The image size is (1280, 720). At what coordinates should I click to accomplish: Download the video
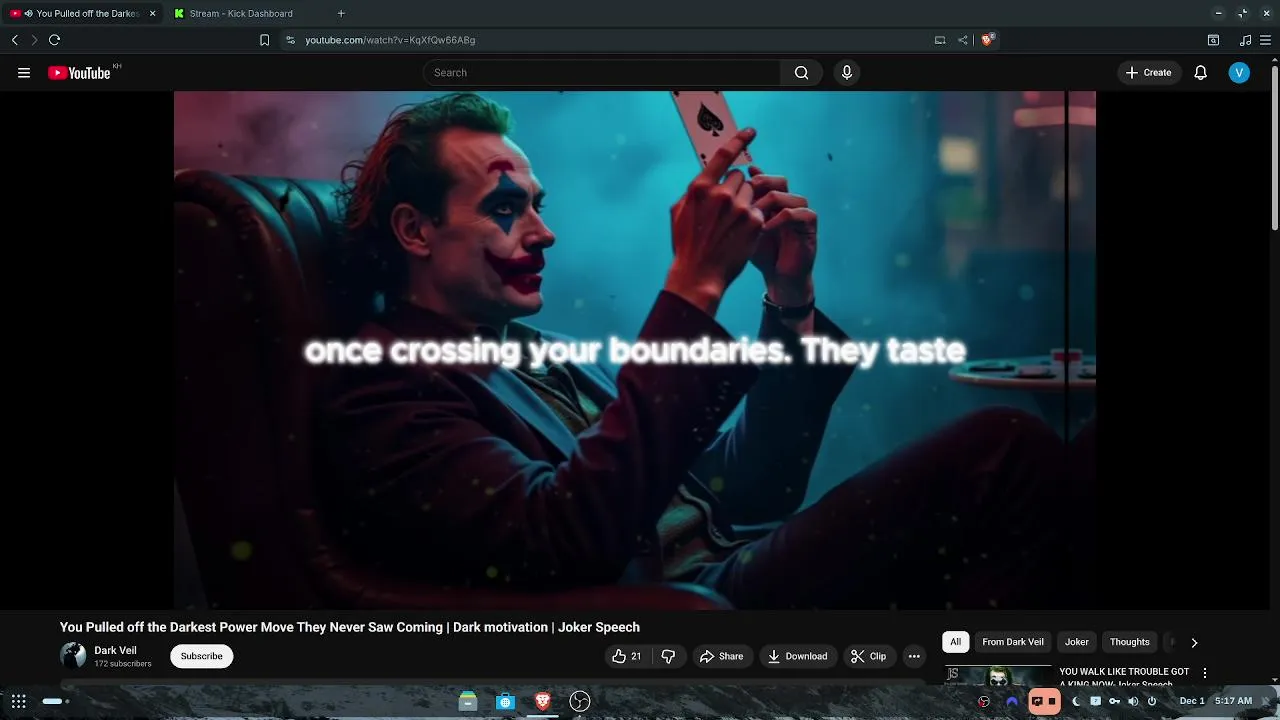[x=797, y=656]
